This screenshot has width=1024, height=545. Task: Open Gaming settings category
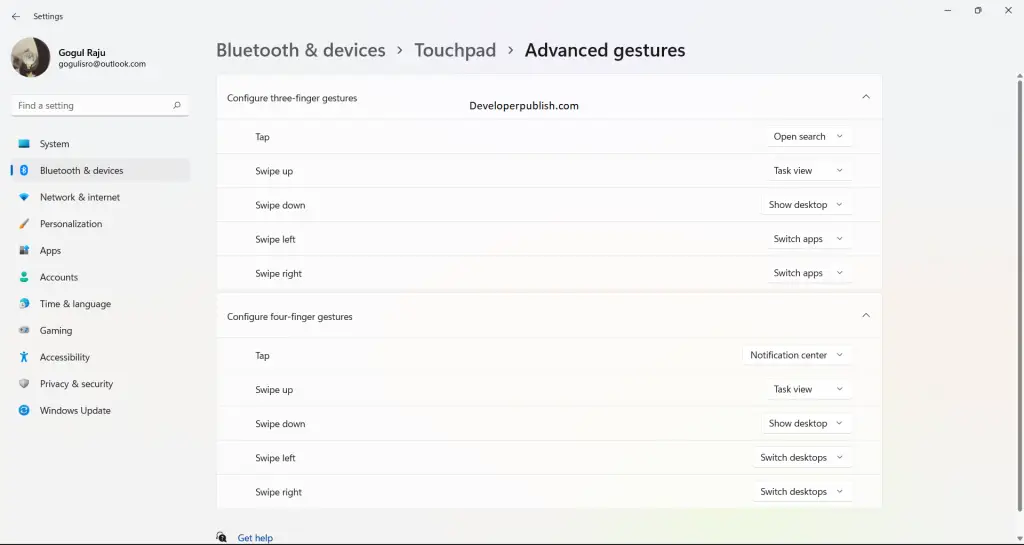pyautogui.click(x=100, y=330)
